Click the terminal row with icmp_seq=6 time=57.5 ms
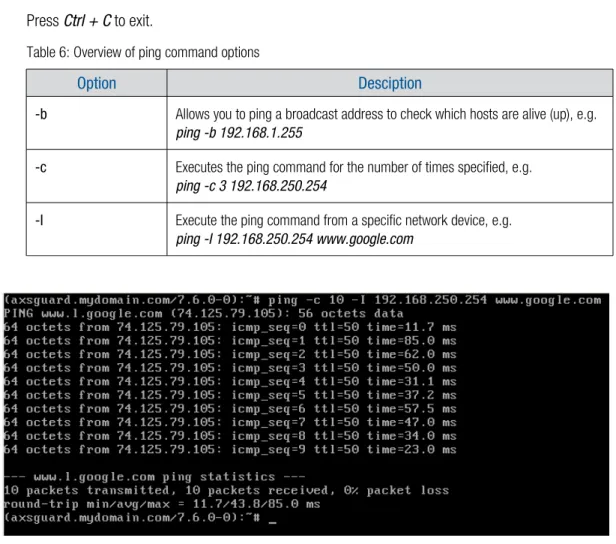Viewport: 616px width, 544px height. click(x=230, y=409)
